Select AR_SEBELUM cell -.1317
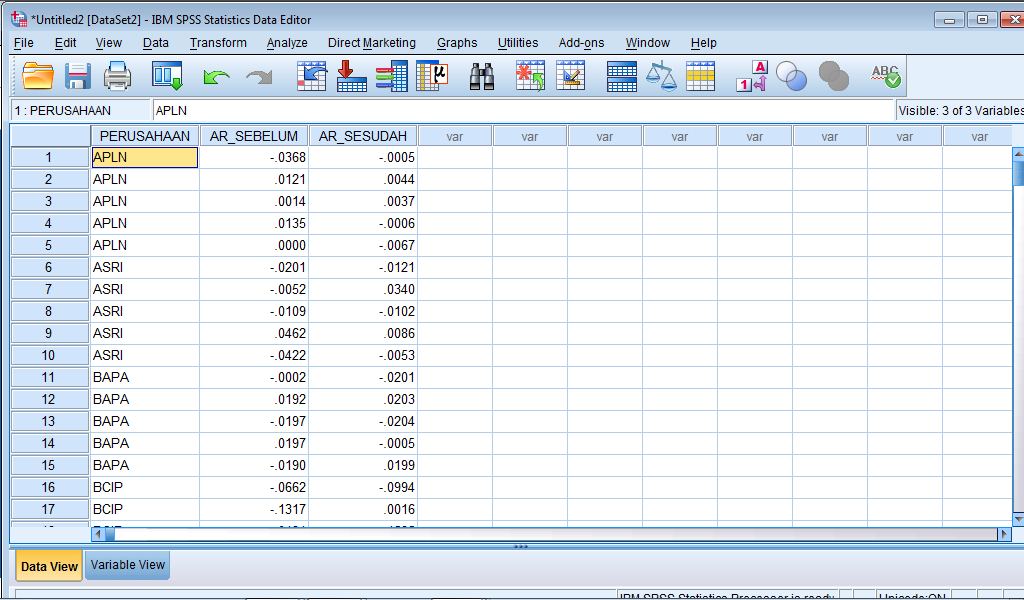 pos(254,509)
